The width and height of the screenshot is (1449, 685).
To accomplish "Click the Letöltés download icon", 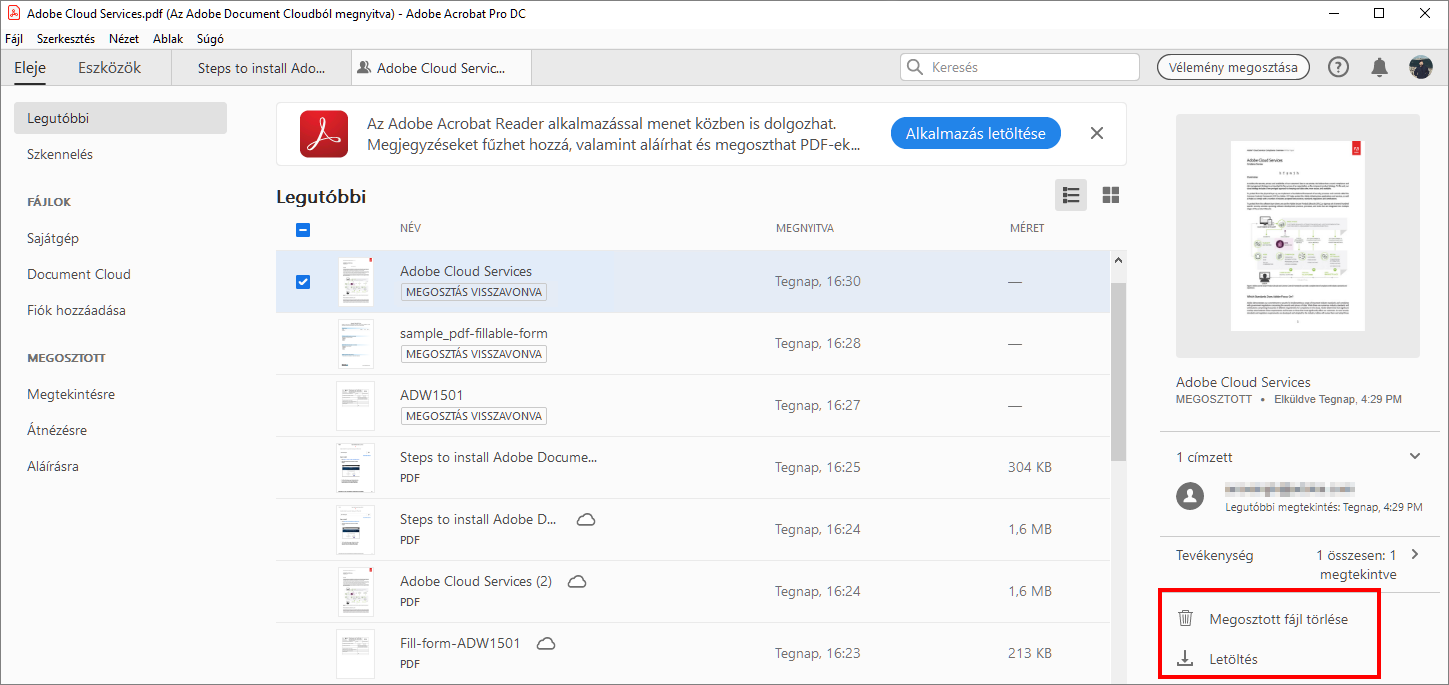I will 1186,659.
